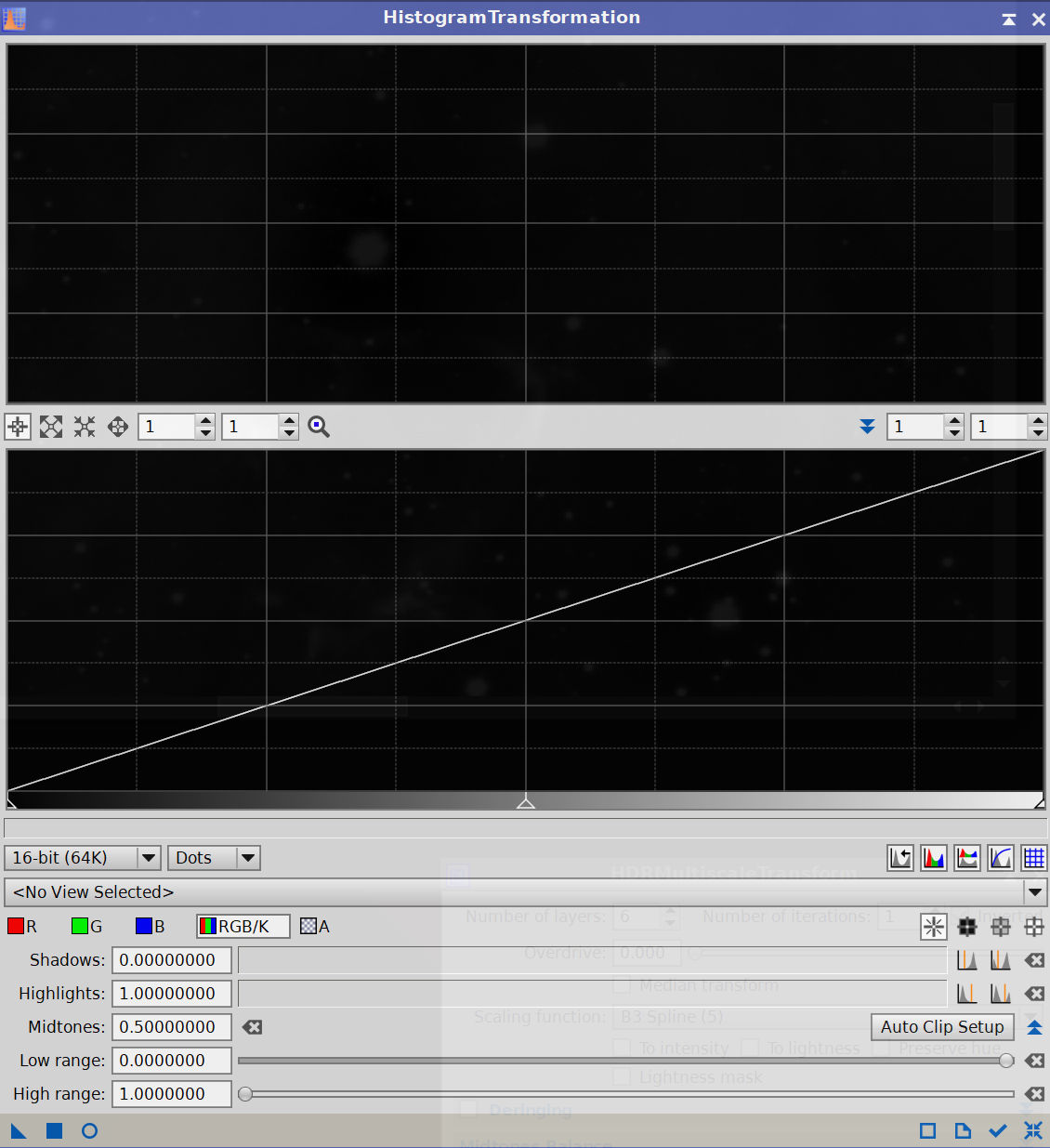Toggle the blue checkmark Track View icon
The width and height of the screenshot is (1050, 1148).
(998, 1131)
